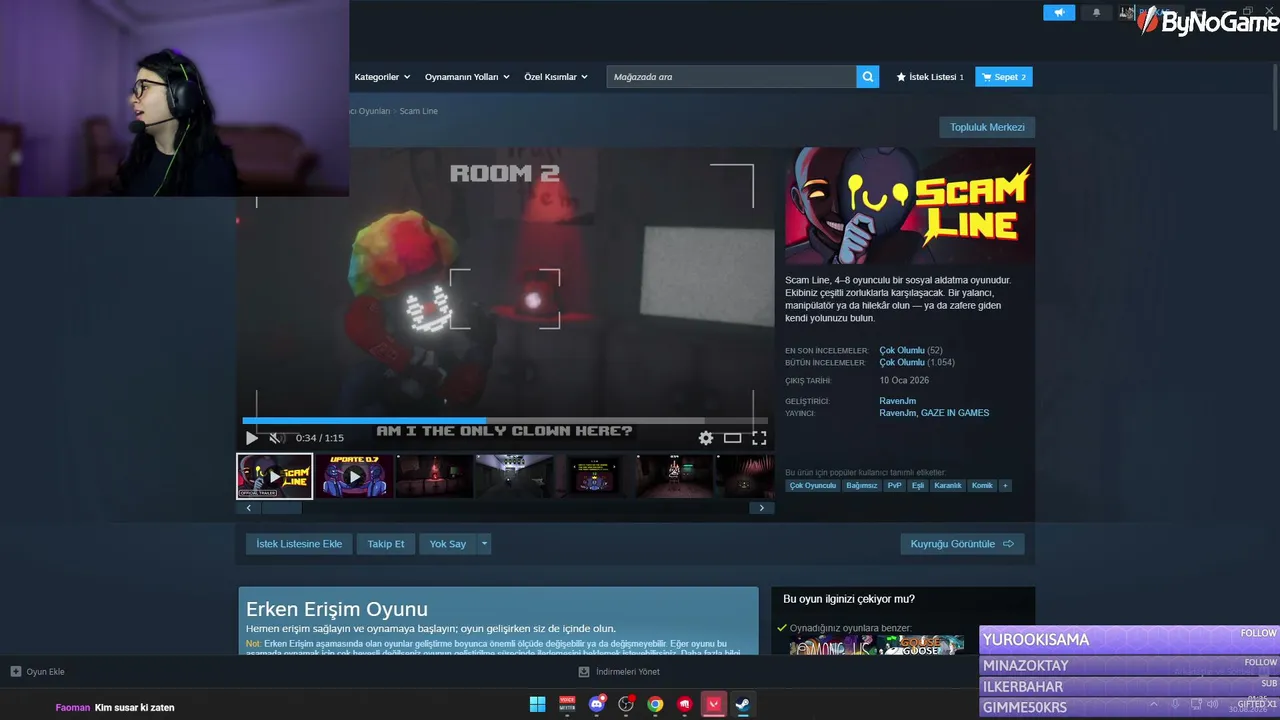Click the Çok Oyunculu tag

(x=812, y=486)
